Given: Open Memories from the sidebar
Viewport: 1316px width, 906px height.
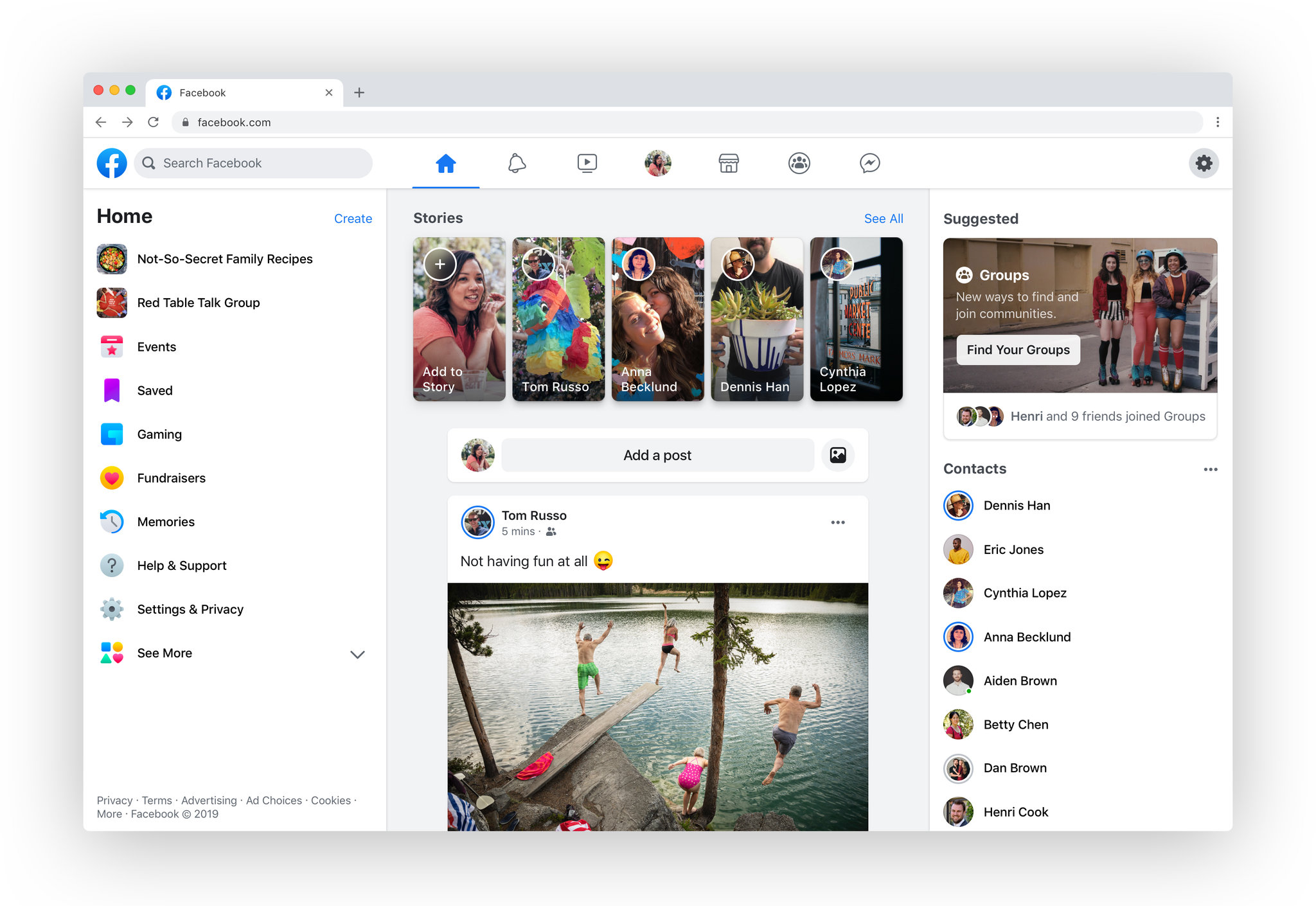Looking at the screenshot, I should pyautogui.click(x=165, y=521).
